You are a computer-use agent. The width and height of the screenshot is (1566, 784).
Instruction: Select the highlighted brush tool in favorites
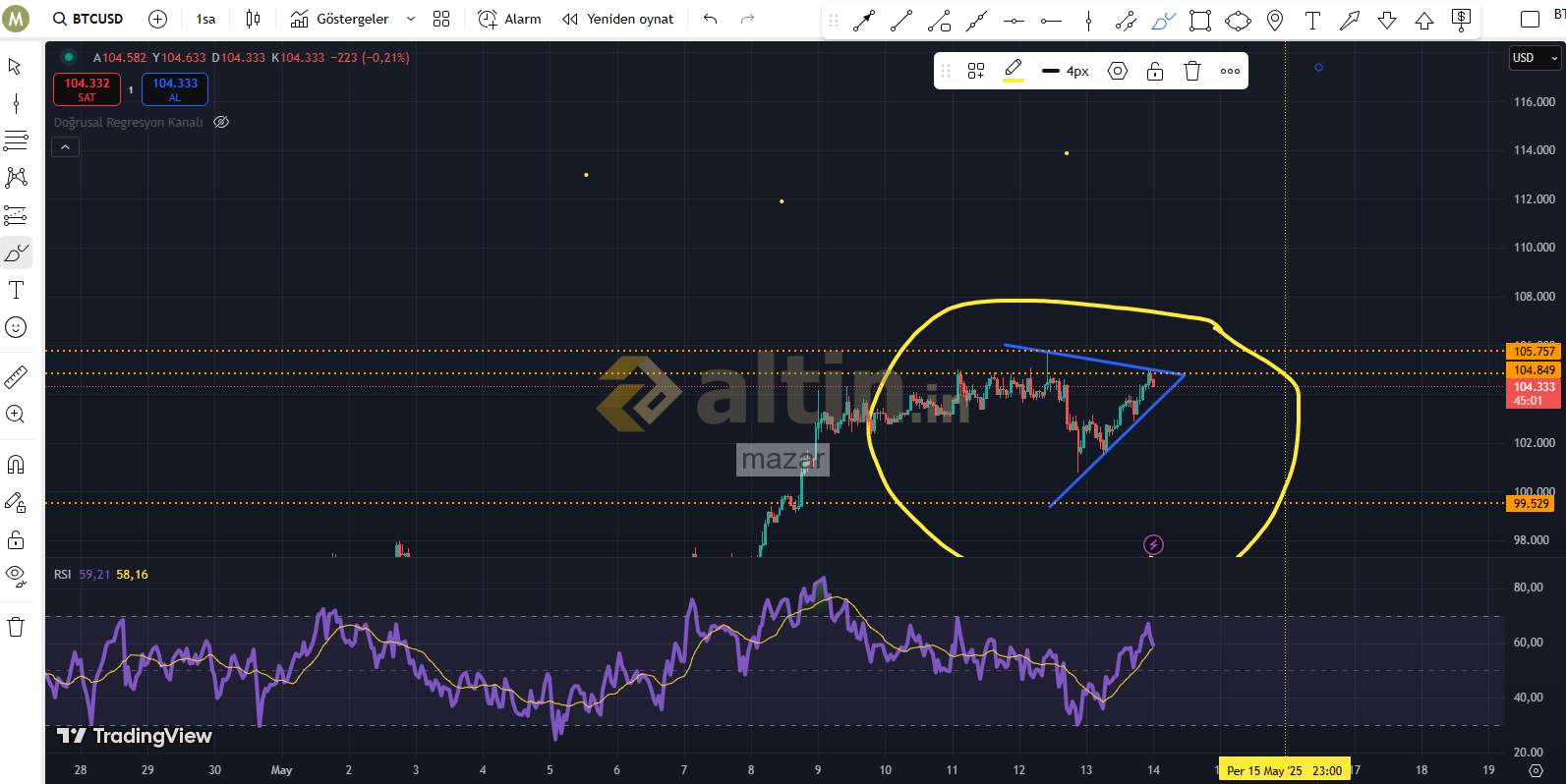point(1163,21)
